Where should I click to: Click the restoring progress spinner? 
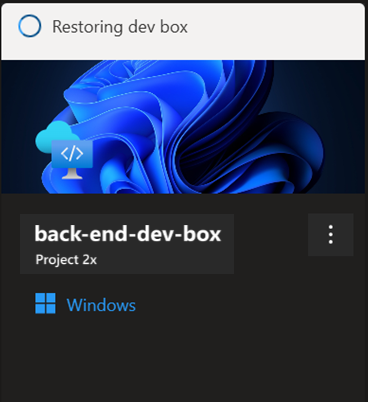(x=30, y=26)
